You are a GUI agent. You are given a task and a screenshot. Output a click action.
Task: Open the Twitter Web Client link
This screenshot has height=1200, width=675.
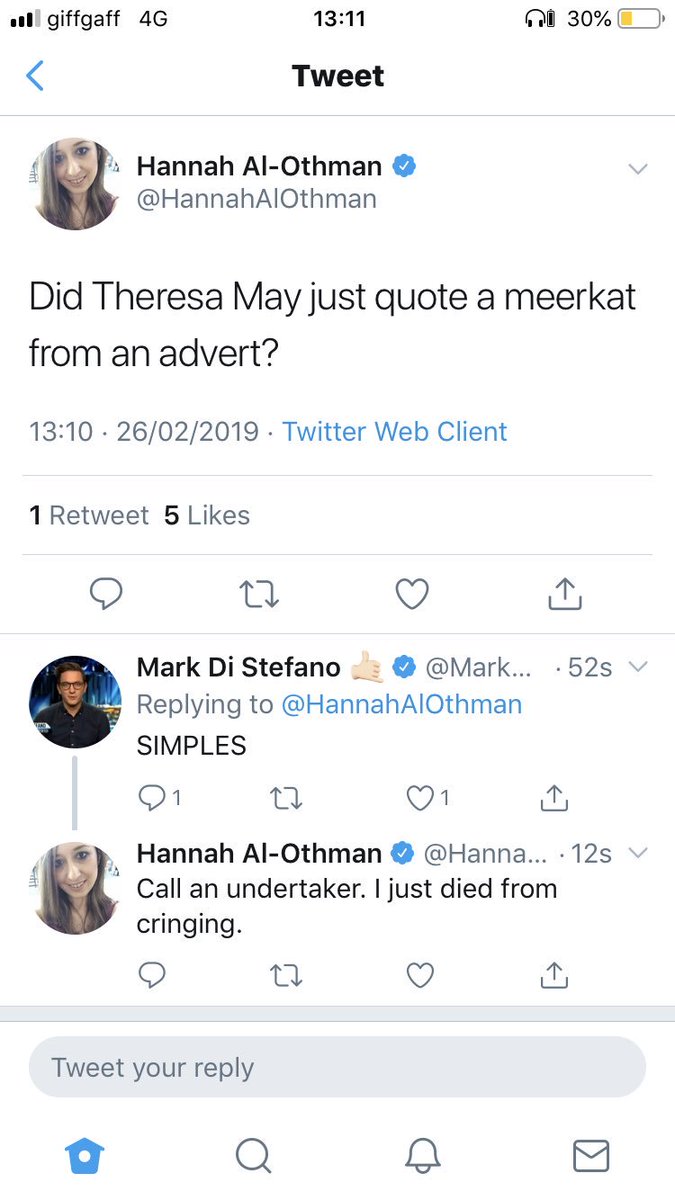[x=395, y=432]
